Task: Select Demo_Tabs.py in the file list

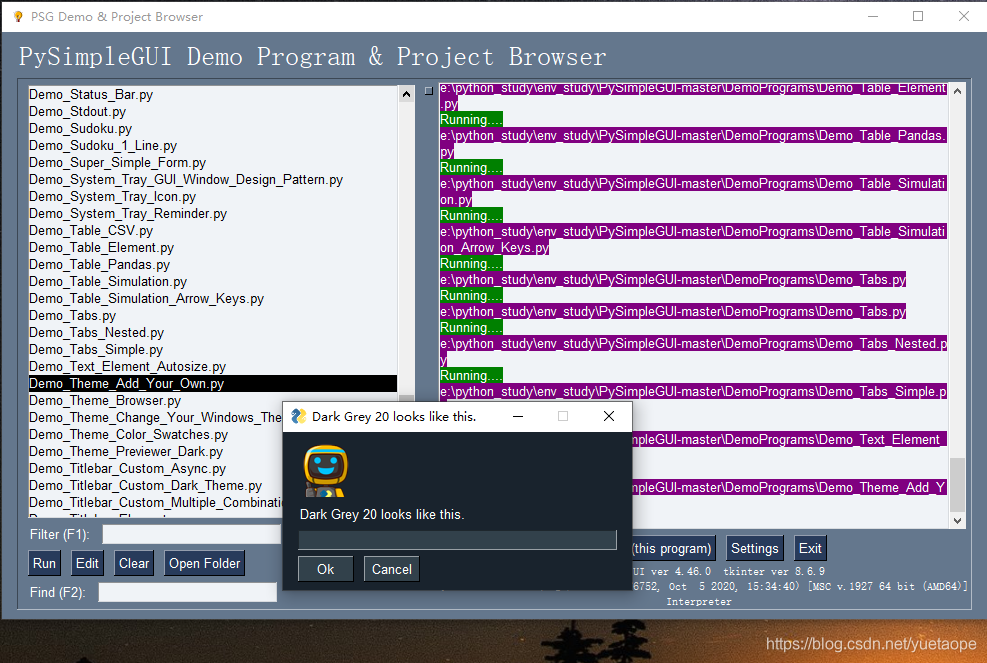Action: (x=213, y=315)
